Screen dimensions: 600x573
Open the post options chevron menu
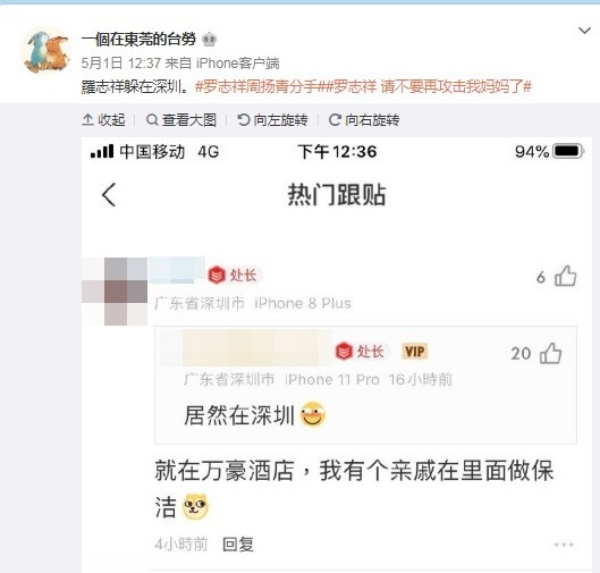(x=584, y=30)
